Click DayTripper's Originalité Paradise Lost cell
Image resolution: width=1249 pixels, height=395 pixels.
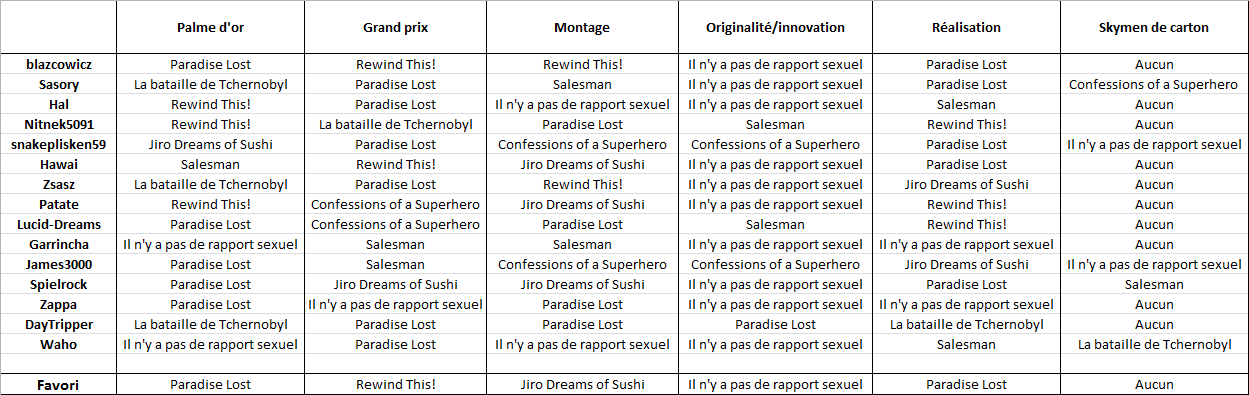click(775, 324)
